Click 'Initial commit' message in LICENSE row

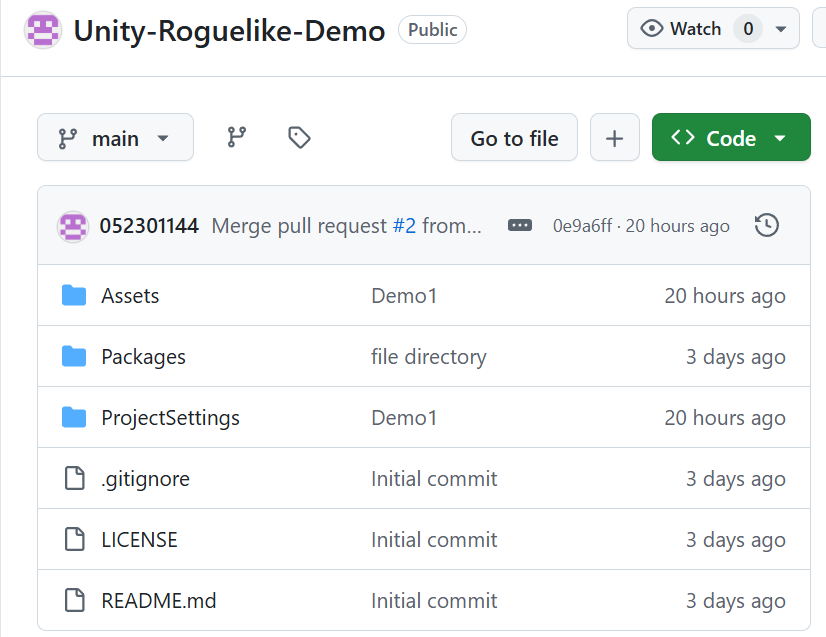coord(434,540)
